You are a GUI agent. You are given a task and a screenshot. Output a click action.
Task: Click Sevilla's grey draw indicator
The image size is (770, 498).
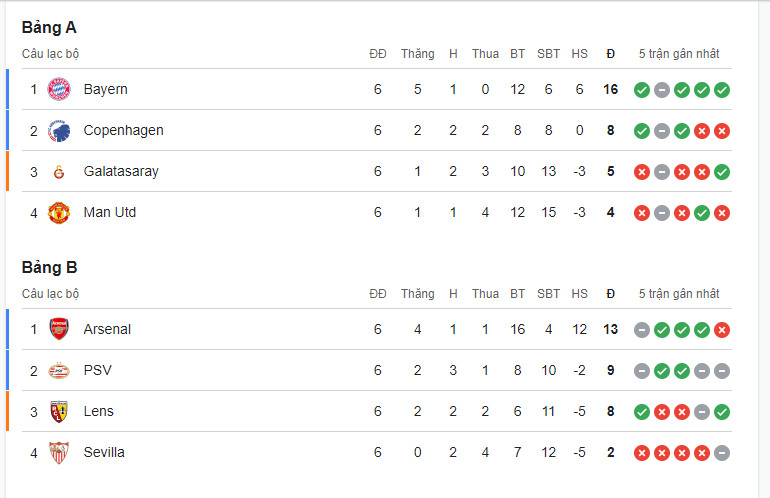pyautogui.click(x=722, y=453)
